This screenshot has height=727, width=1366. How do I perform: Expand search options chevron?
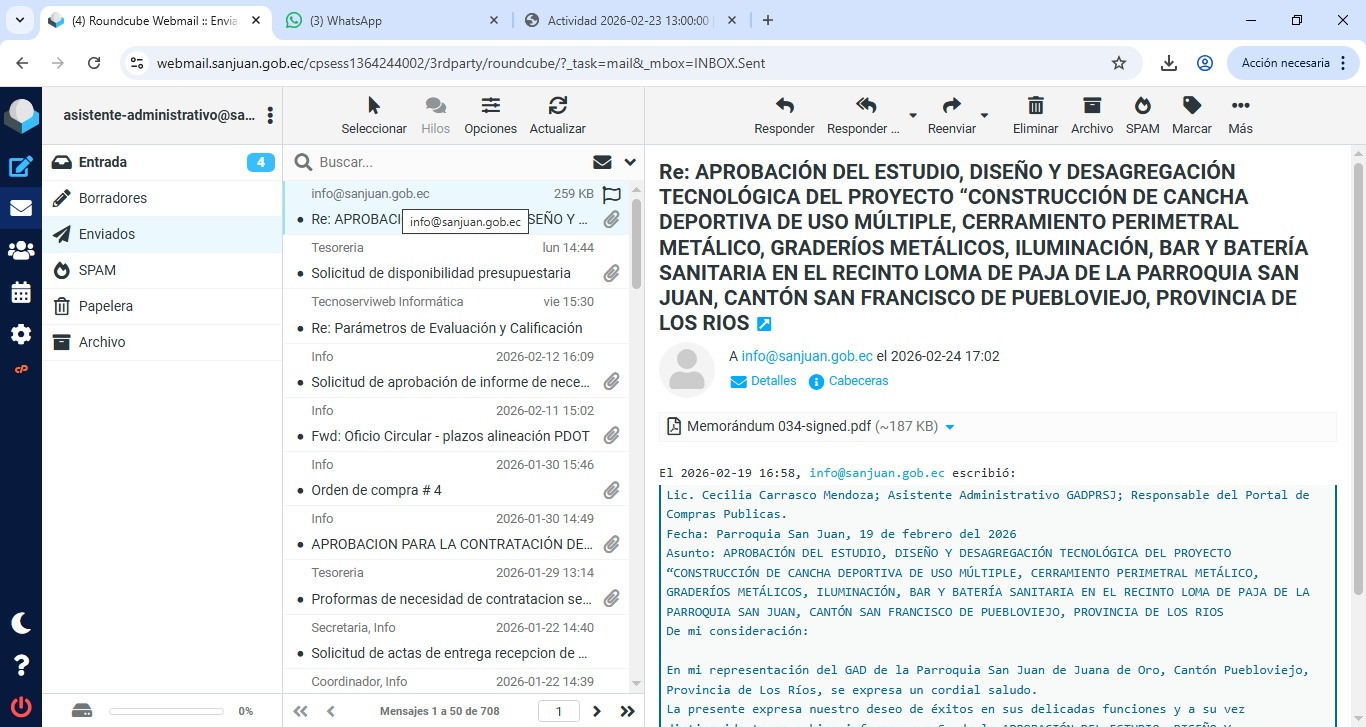point(630,162)
